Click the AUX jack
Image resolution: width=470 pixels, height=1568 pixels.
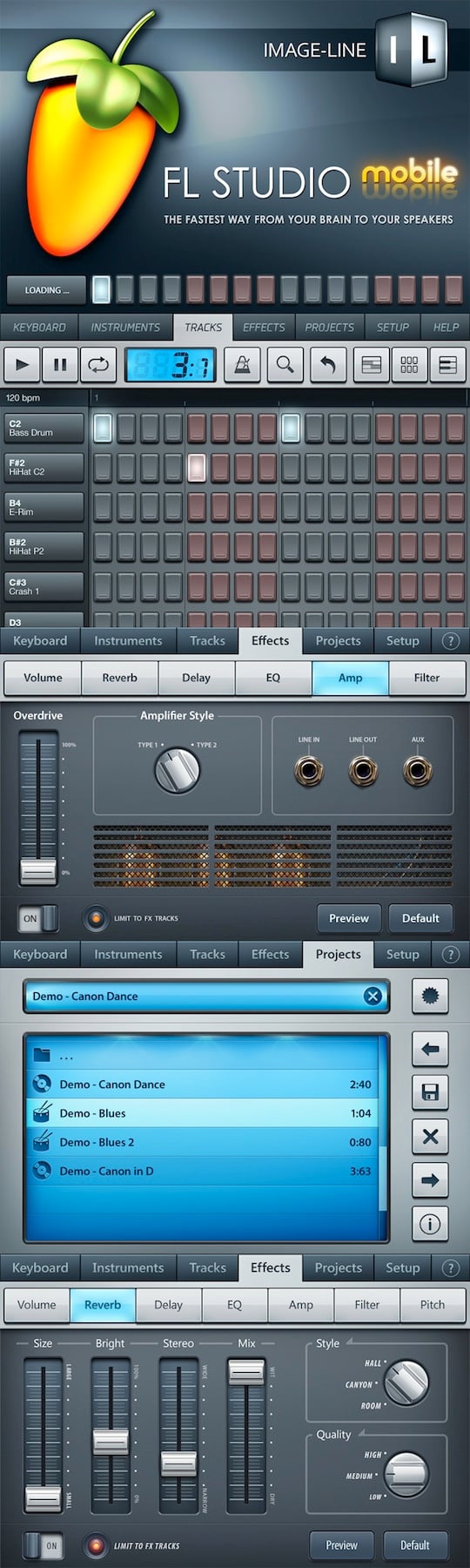[x=418, y=771]
